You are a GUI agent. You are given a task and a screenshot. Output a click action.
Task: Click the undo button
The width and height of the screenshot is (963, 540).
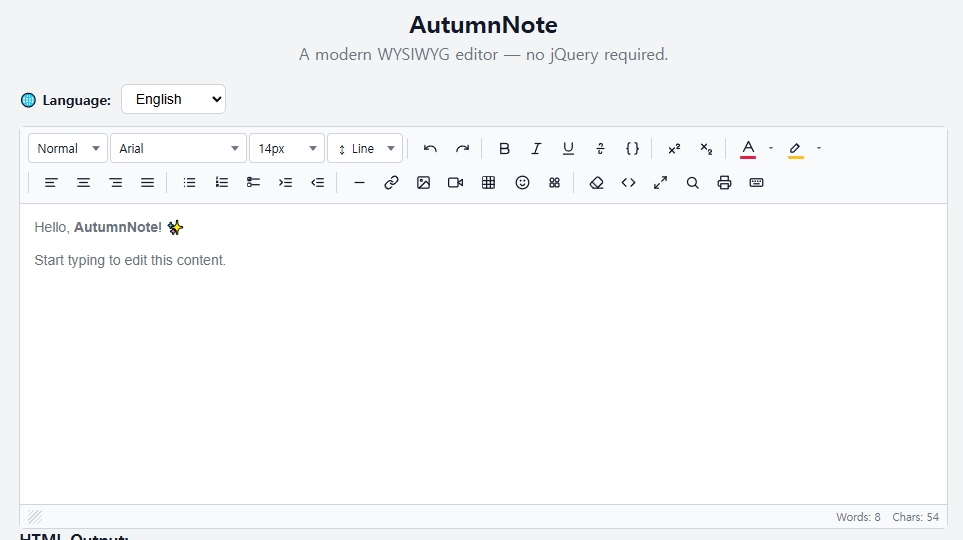430,149
